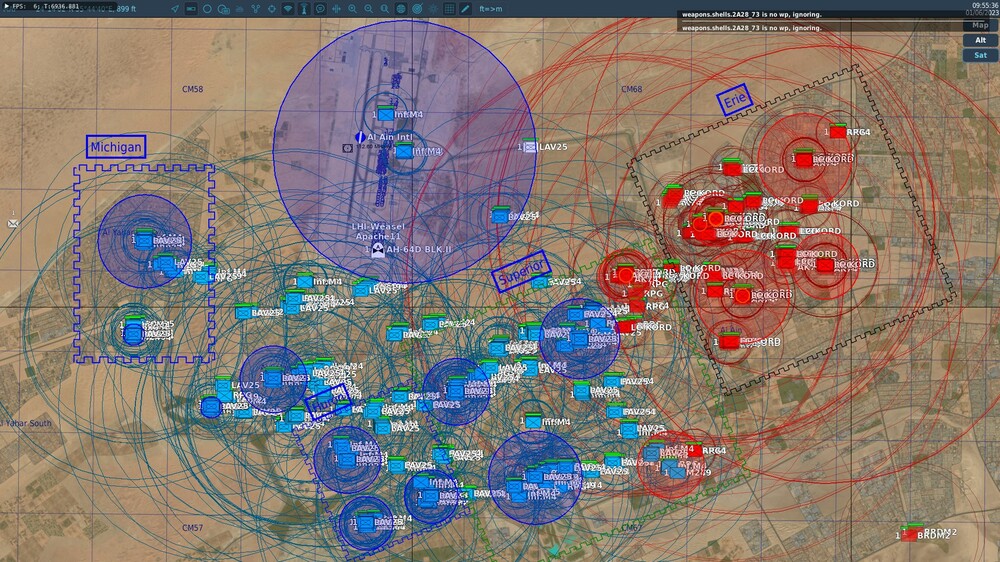Click the Michigan zone label
Image resolution: width=1000 pixels, height=562 pixels.
[116, 147]
